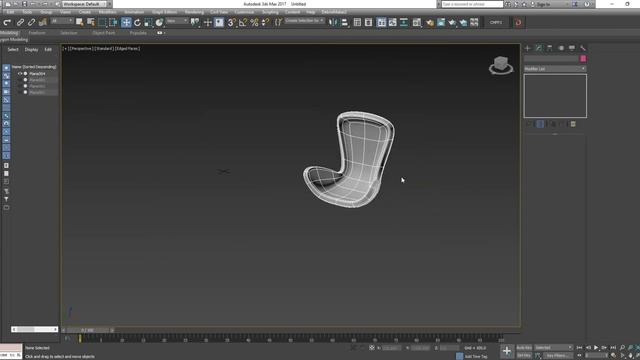The height and width of the screenshot is (360, 640).
Task: Click the Undo arrow in main toolbar
Action: (7, 22)
